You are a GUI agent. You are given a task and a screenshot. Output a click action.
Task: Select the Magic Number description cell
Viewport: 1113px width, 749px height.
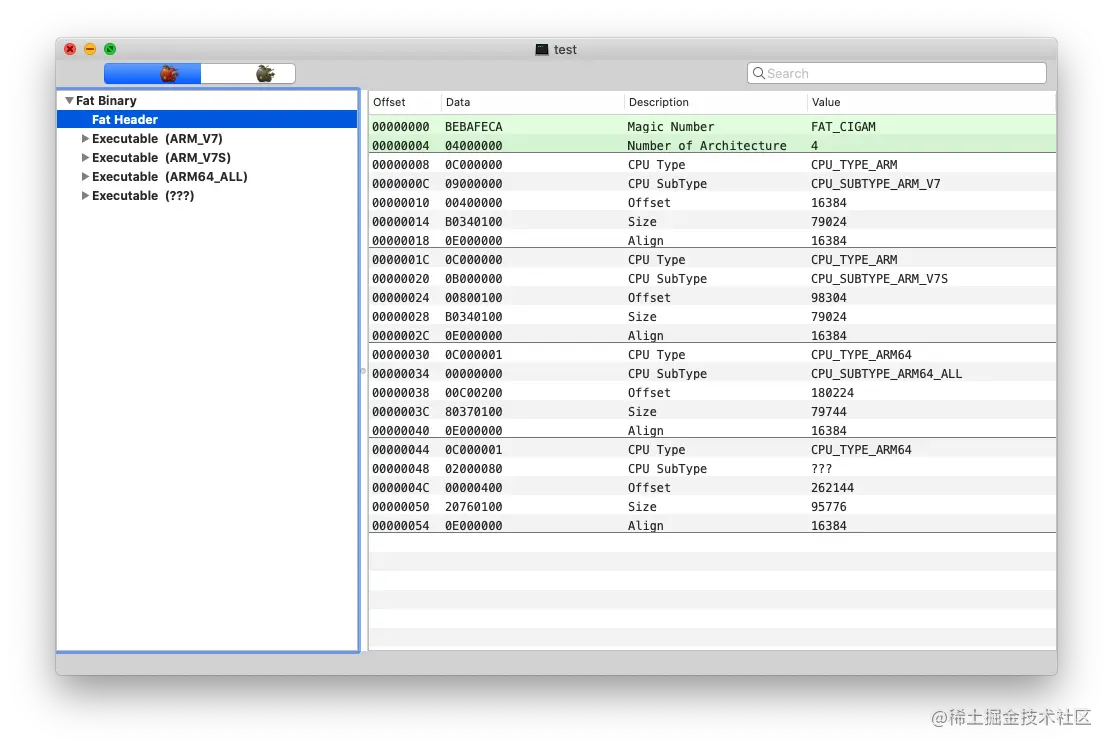pos(670,126)
